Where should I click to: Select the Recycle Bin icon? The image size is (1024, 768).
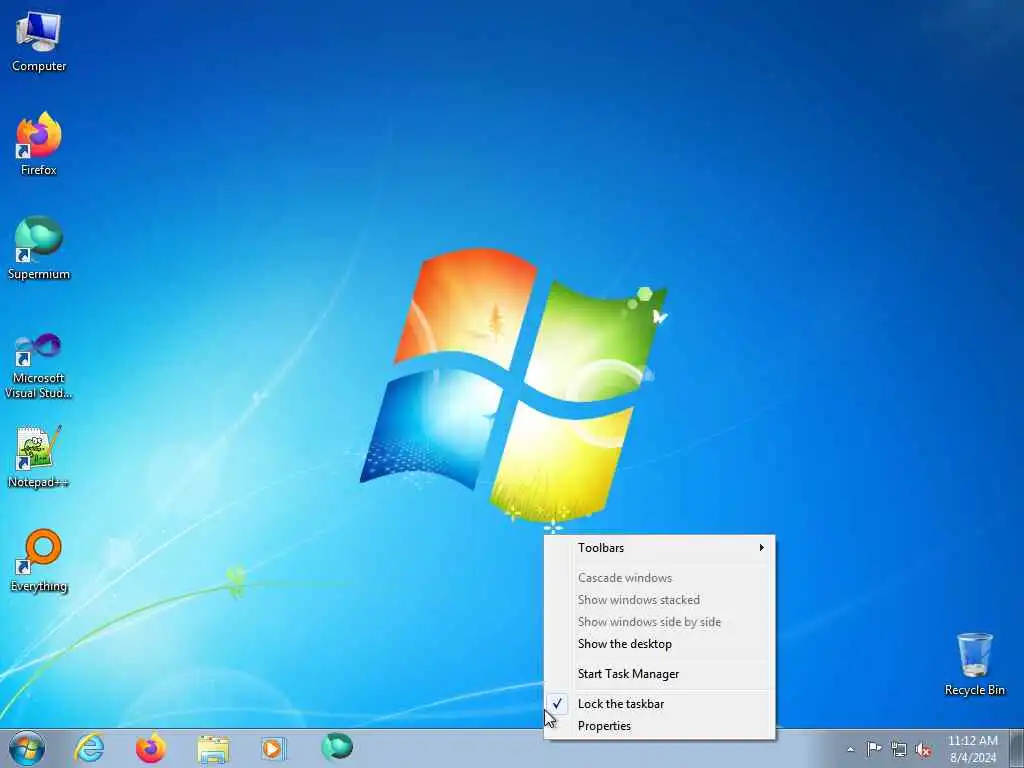tap(974, 664)
